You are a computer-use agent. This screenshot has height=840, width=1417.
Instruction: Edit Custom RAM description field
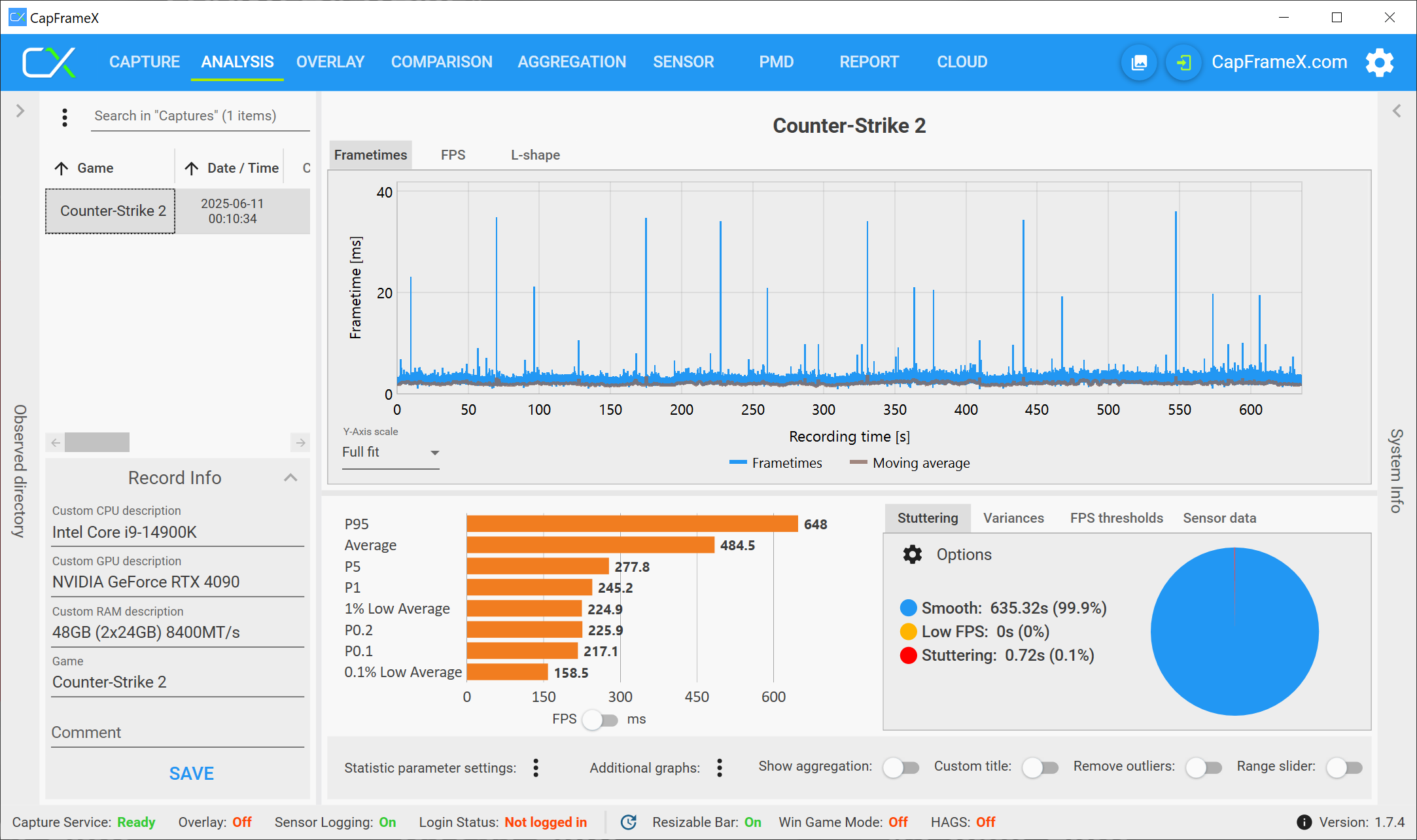(x=178, y=633)
